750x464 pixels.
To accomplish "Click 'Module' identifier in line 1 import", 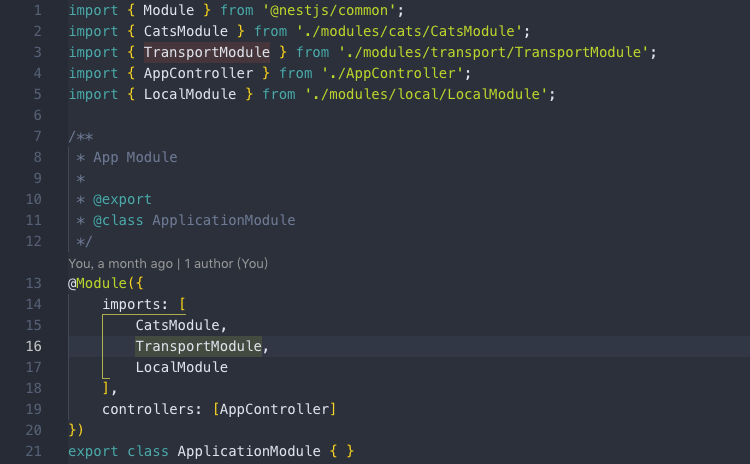I will pos(169,11).
